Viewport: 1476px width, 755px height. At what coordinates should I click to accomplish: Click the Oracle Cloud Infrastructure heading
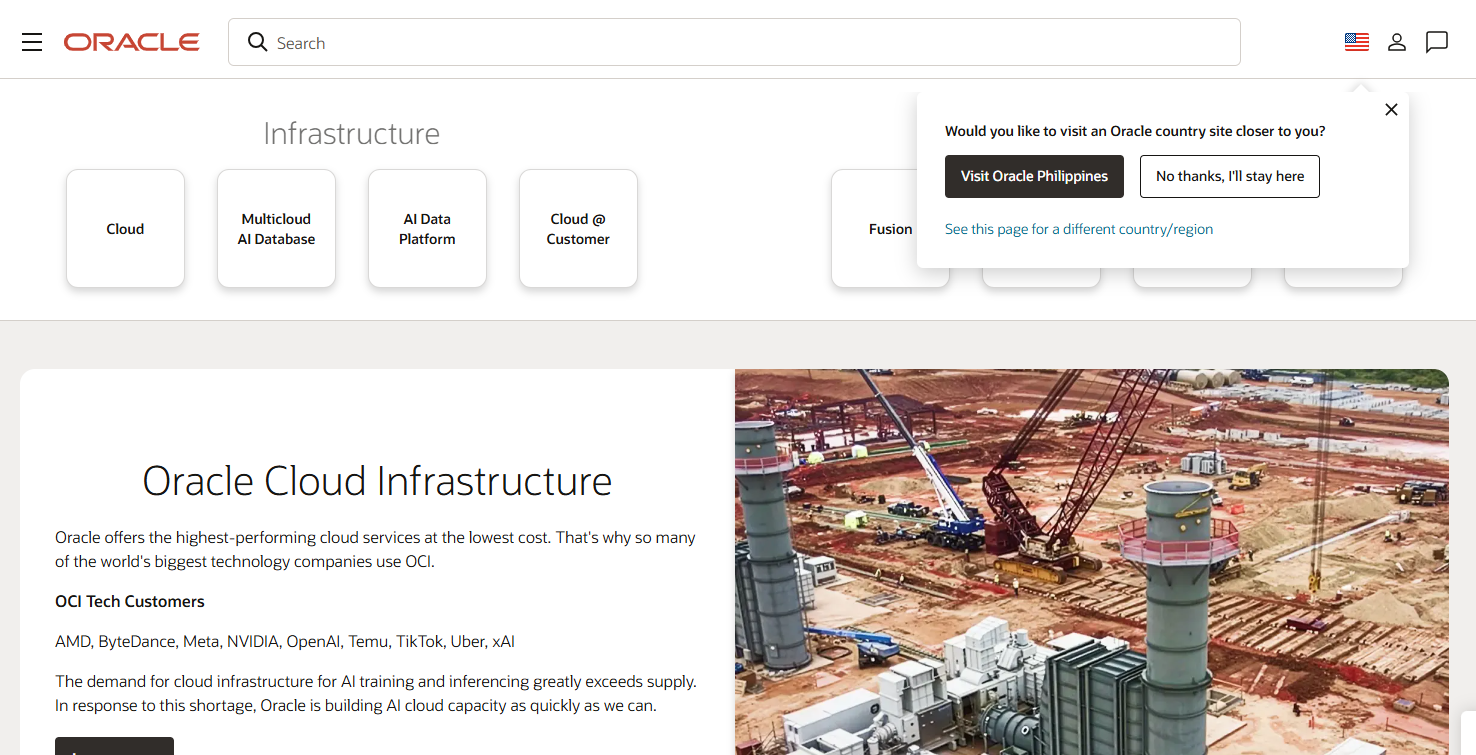click(377, 481)
